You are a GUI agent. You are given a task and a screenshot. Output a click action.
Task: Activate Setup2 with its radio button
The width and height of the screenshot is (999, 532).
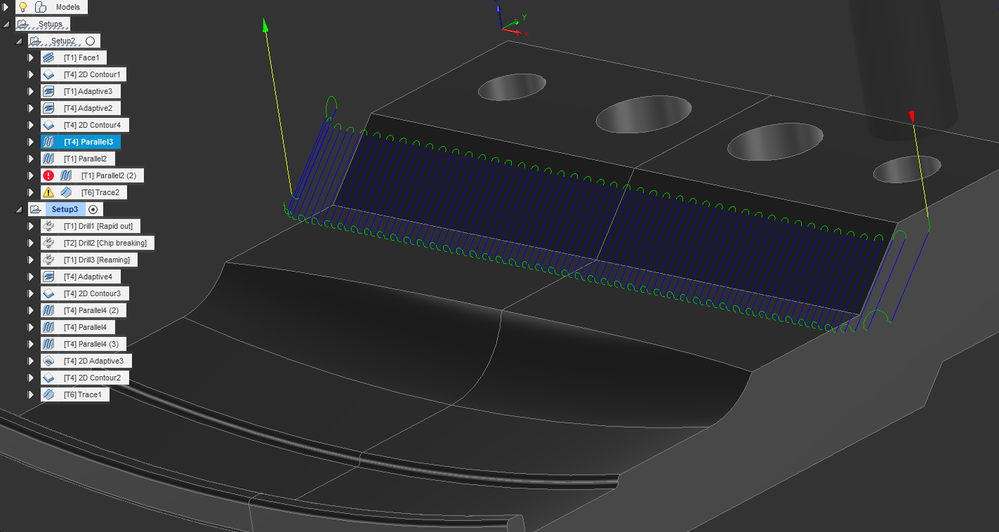click(90, 41)
